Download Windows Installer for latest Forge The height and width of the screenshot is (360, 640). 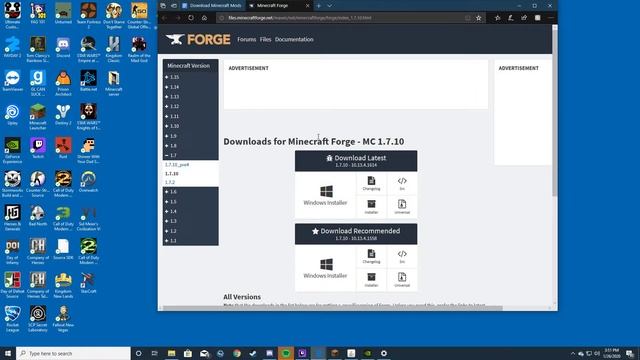325,195
